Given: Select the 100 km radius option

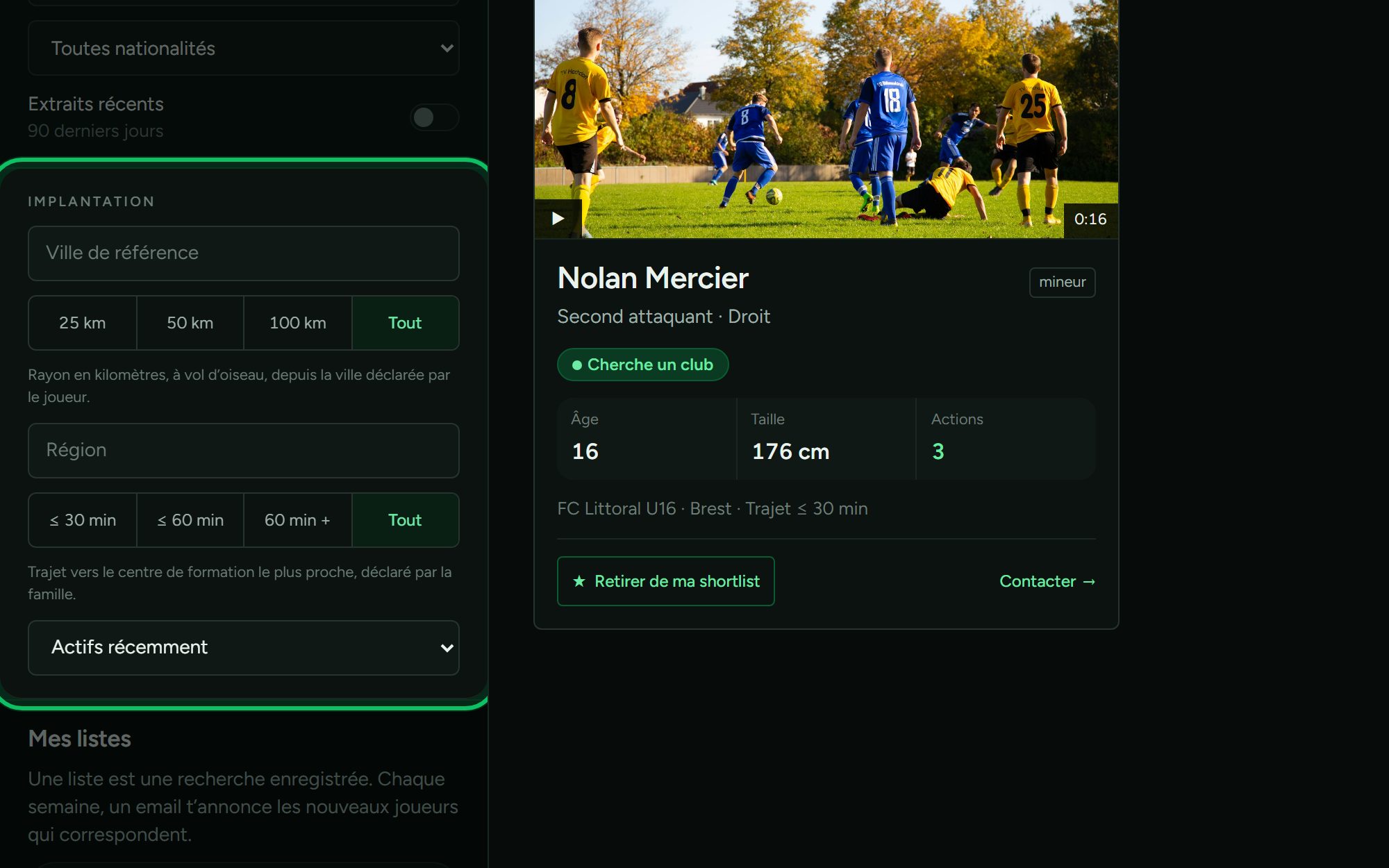Looking at the screenshot, I should point(298,323).
